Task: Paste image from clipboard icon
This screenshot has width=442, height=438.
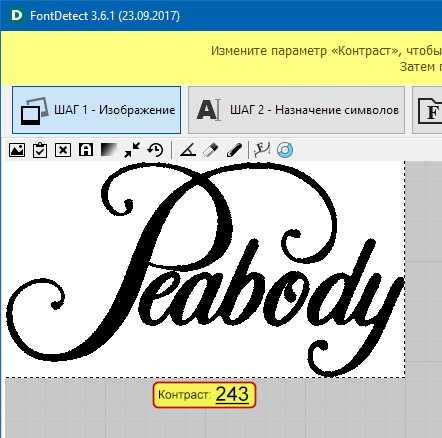Action: 40,150
